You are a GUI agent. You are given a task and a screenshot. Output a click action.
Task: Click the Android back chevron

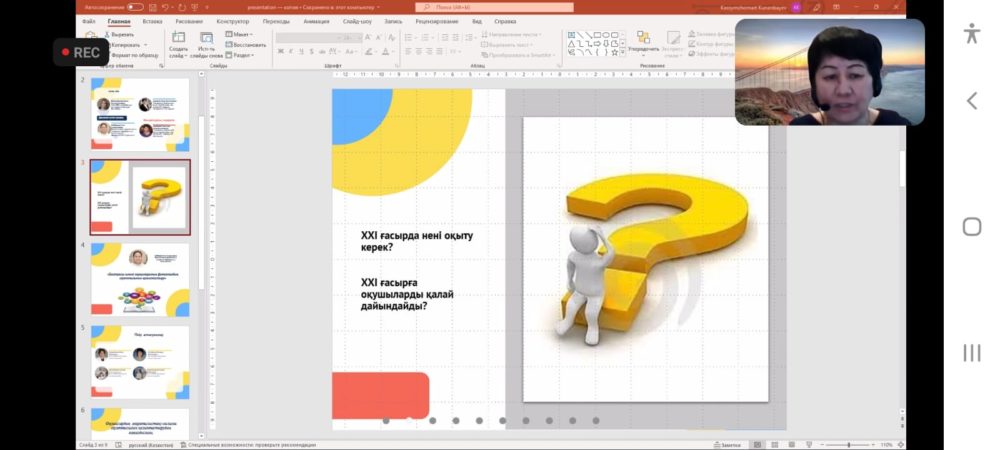(x=972, y=101)
